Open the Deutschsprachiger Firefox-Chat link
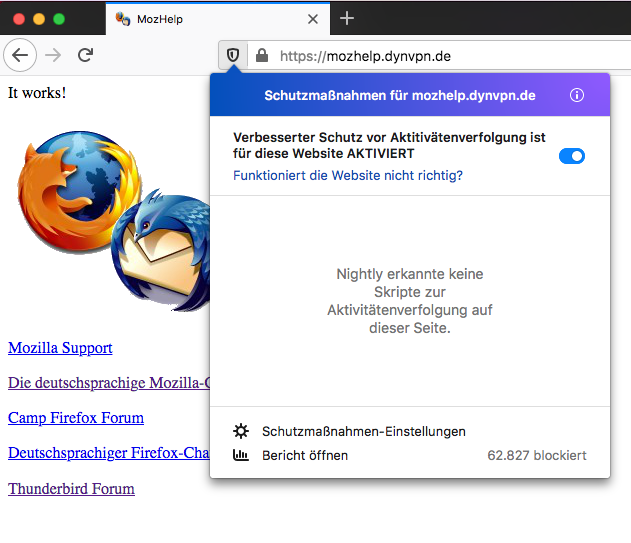The image size is (631, 543). pos(109,453)
